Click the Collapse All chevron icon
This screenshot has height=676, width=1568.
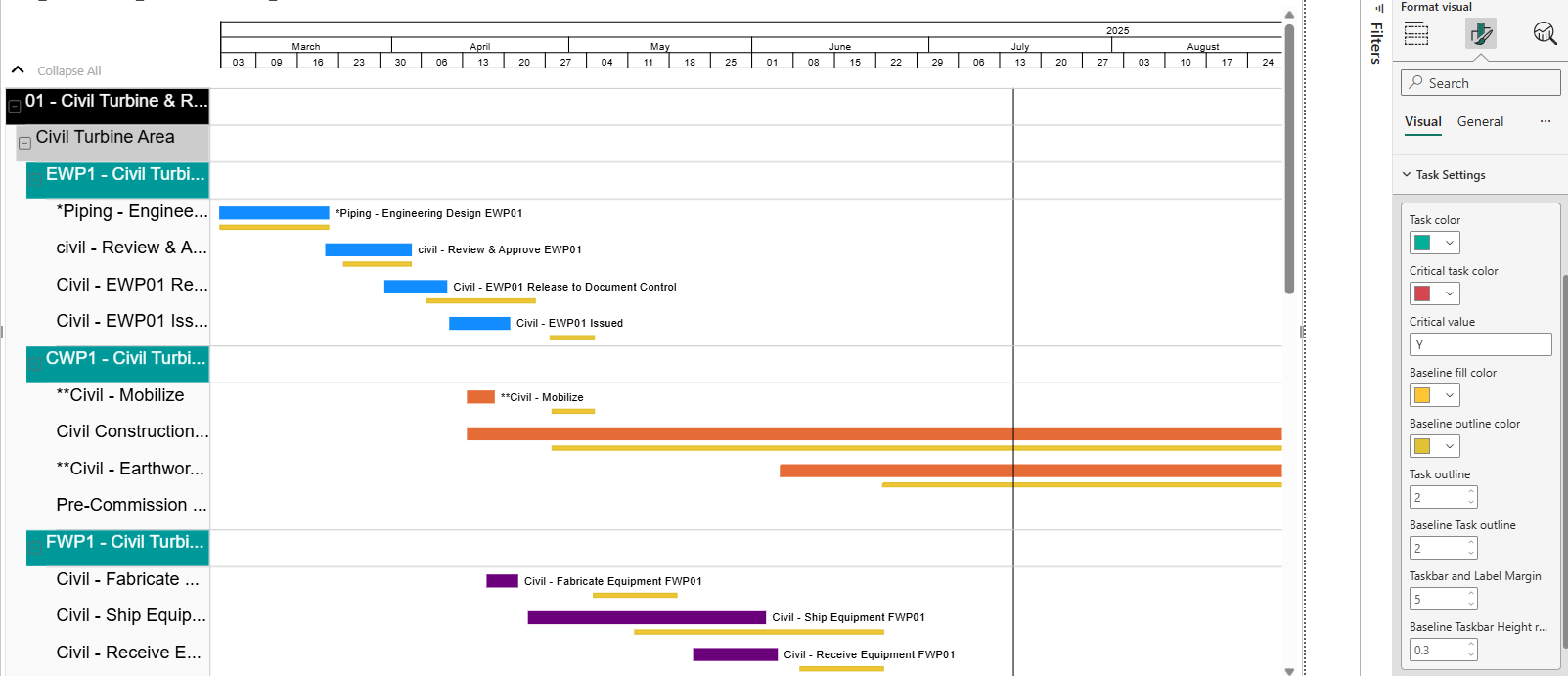pos(18,70)
